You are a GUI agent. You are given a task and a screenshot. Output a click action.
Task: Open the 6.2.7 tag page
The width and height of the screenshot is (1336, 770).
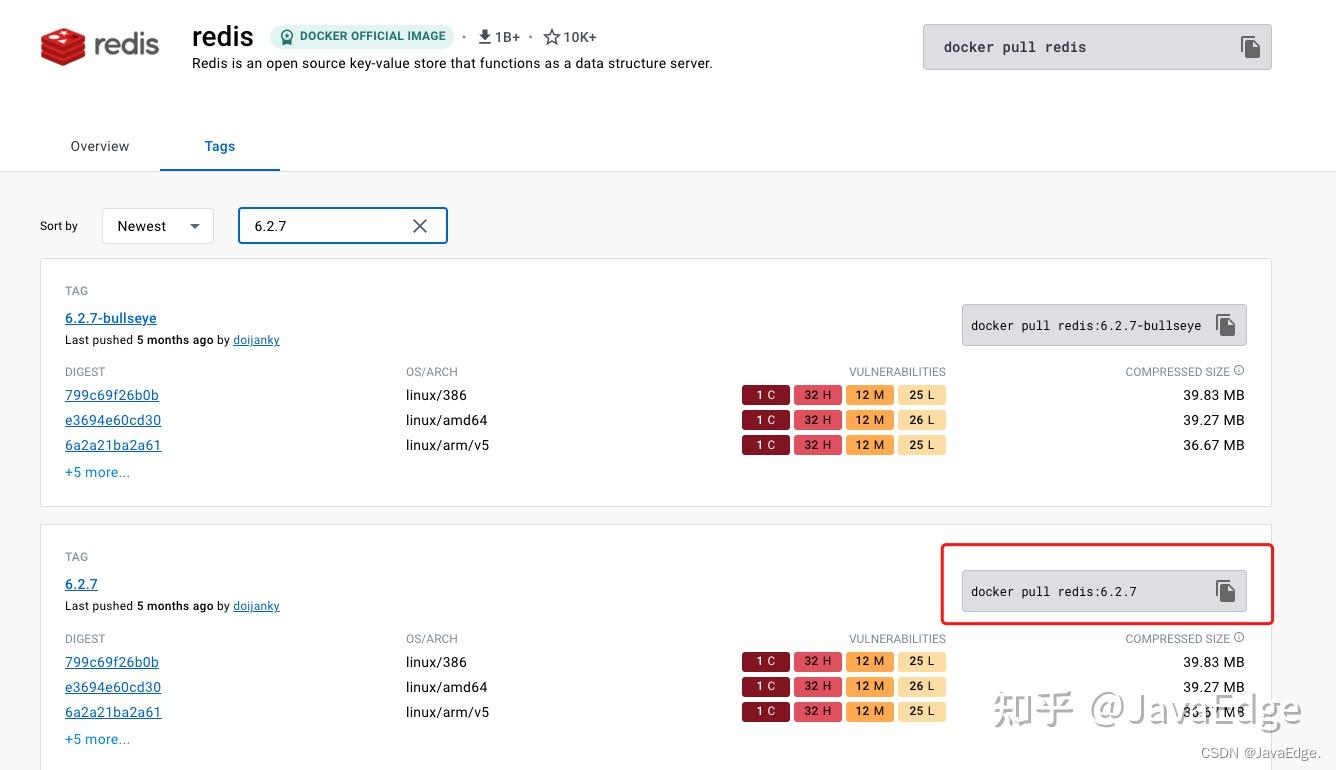pyautogui.click(x=81, y=584)
